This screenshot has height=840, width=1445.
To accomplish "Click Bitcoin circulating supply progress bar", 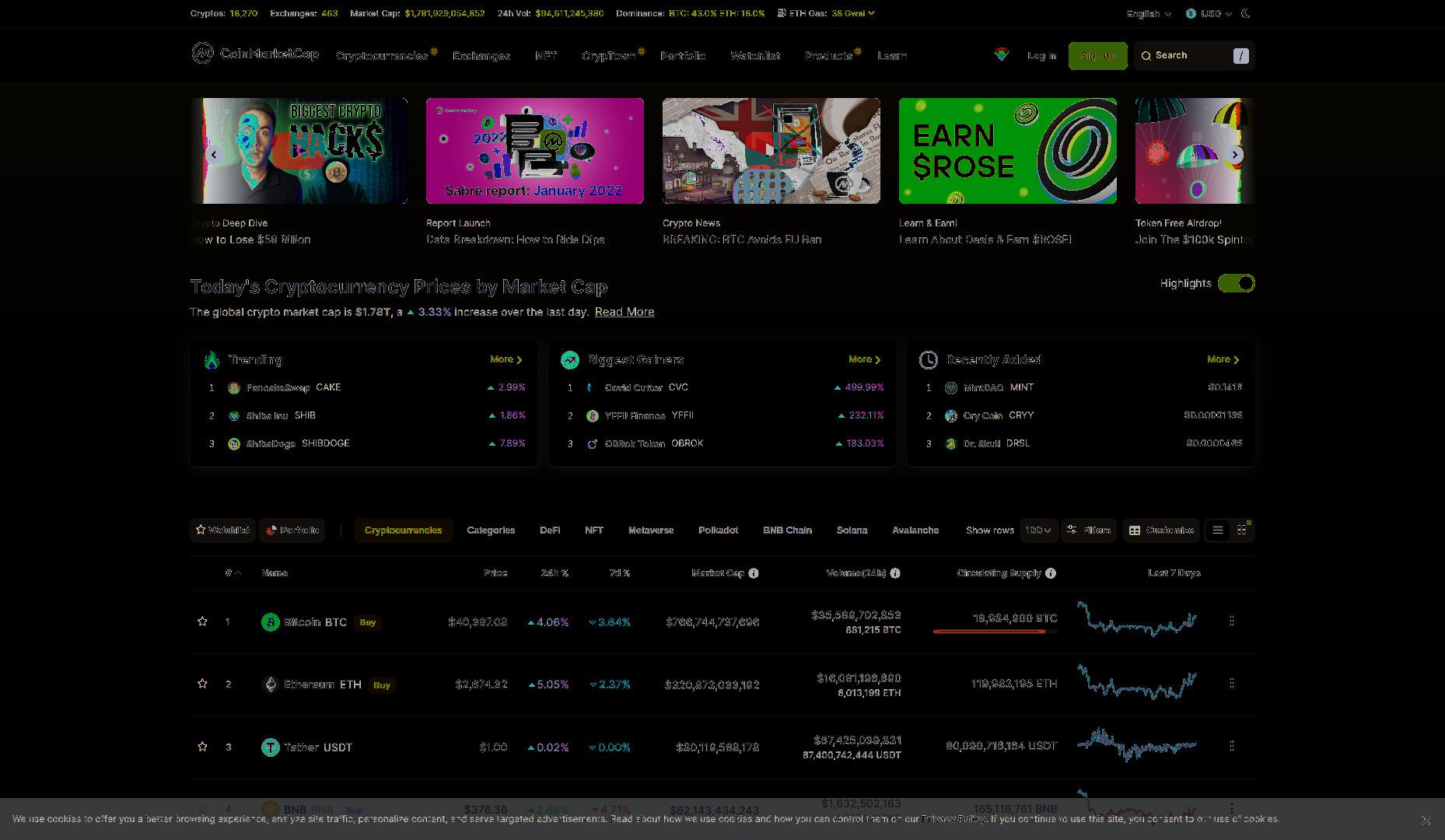I will tap(995, 632).
